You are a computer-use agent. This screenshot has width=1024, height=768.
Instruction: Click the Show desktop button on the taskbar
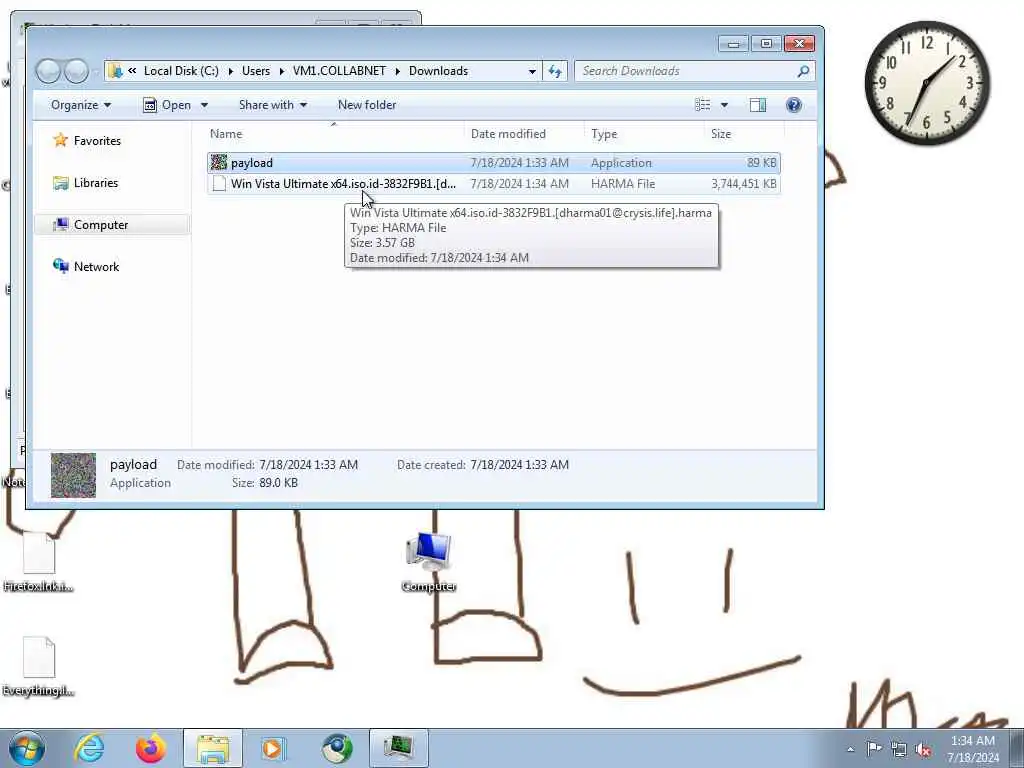coord(1017,748)
